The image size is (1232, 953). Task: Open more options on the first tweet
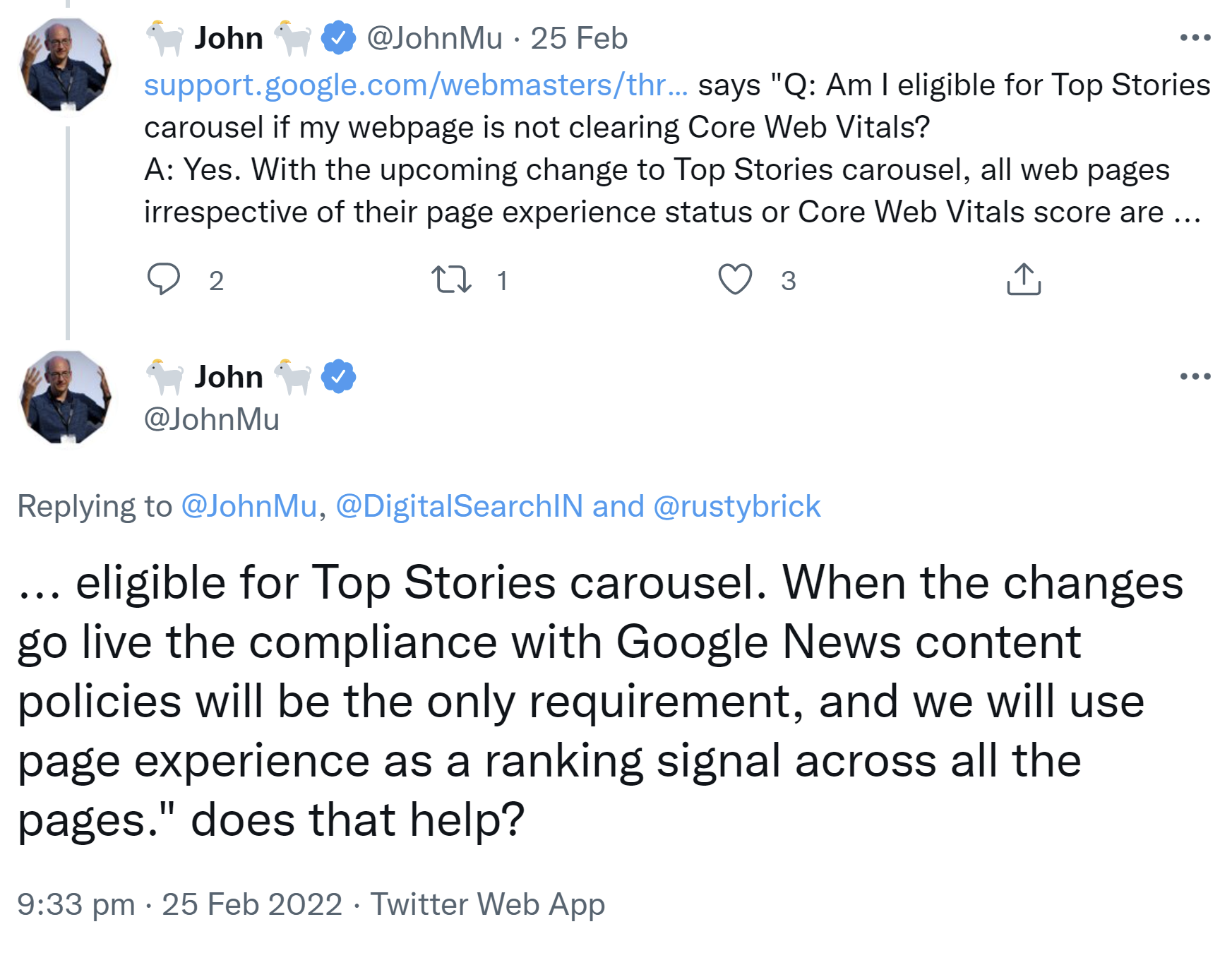click(x=1195, y=37)
